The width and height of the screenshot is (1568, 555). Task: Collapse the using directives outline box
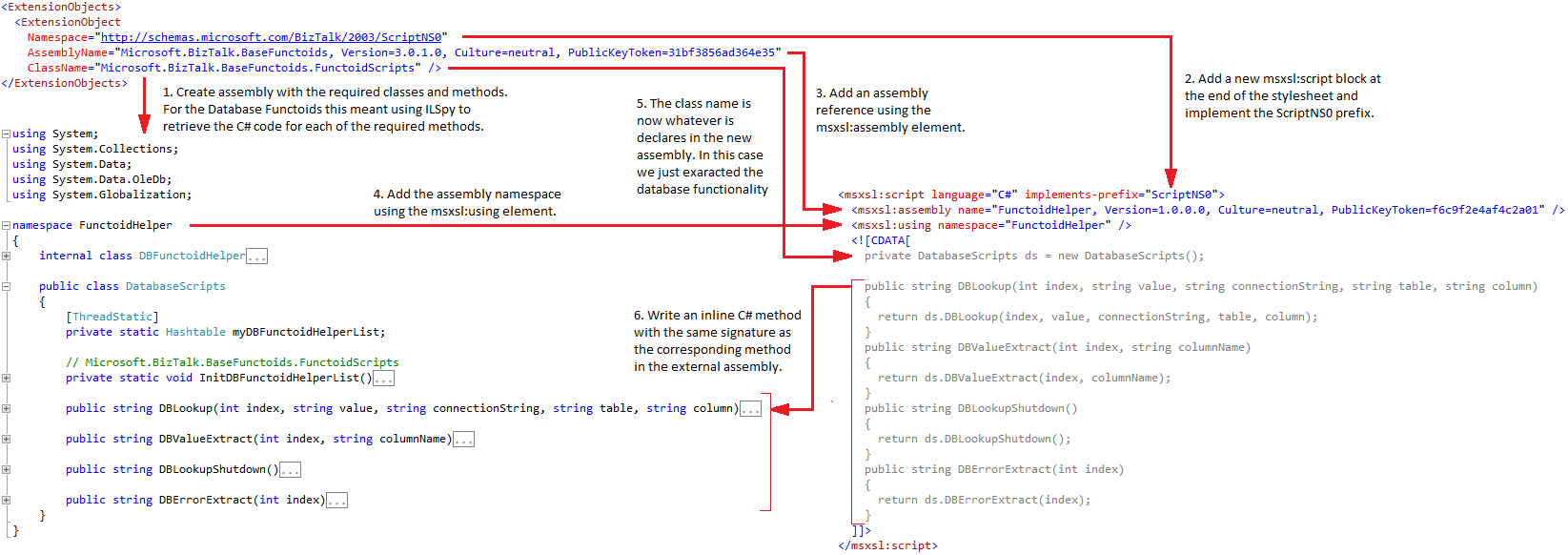point(6,134)
